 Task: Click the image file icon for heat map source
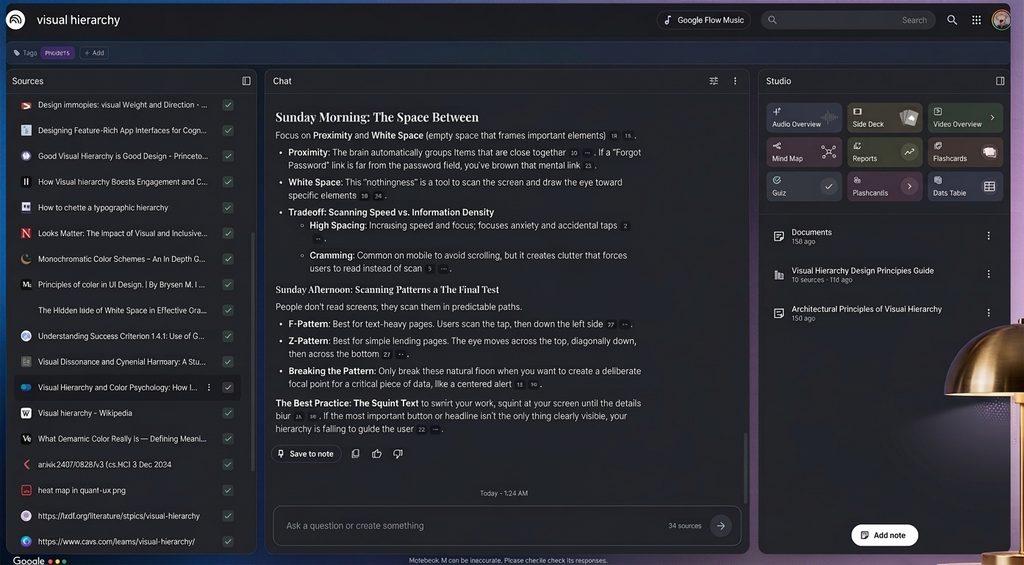[26, 490]
